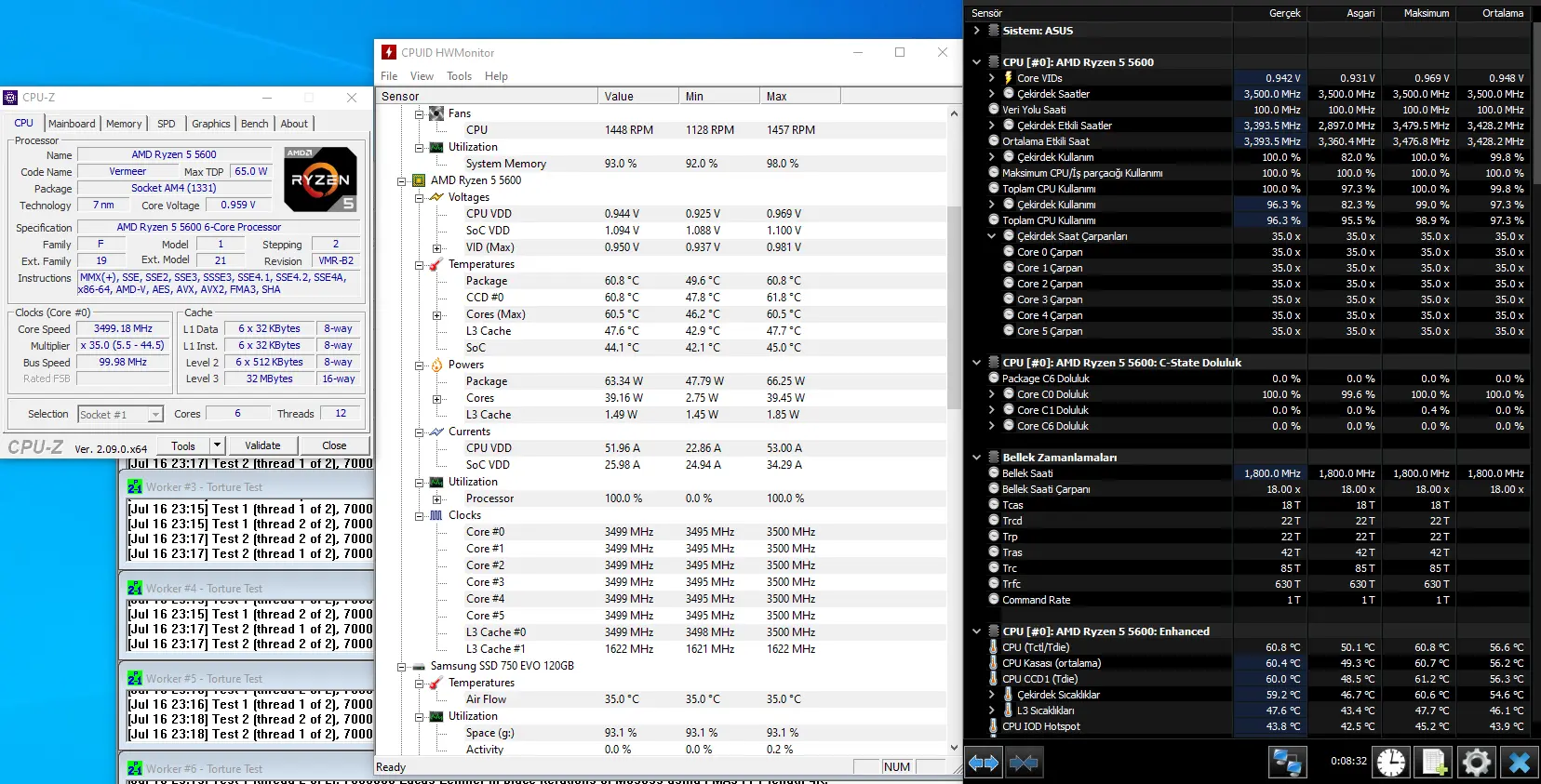The image size is (1541, 784).
Task: Click the Prime95 Worker #4 window icon
Action: 135,588
